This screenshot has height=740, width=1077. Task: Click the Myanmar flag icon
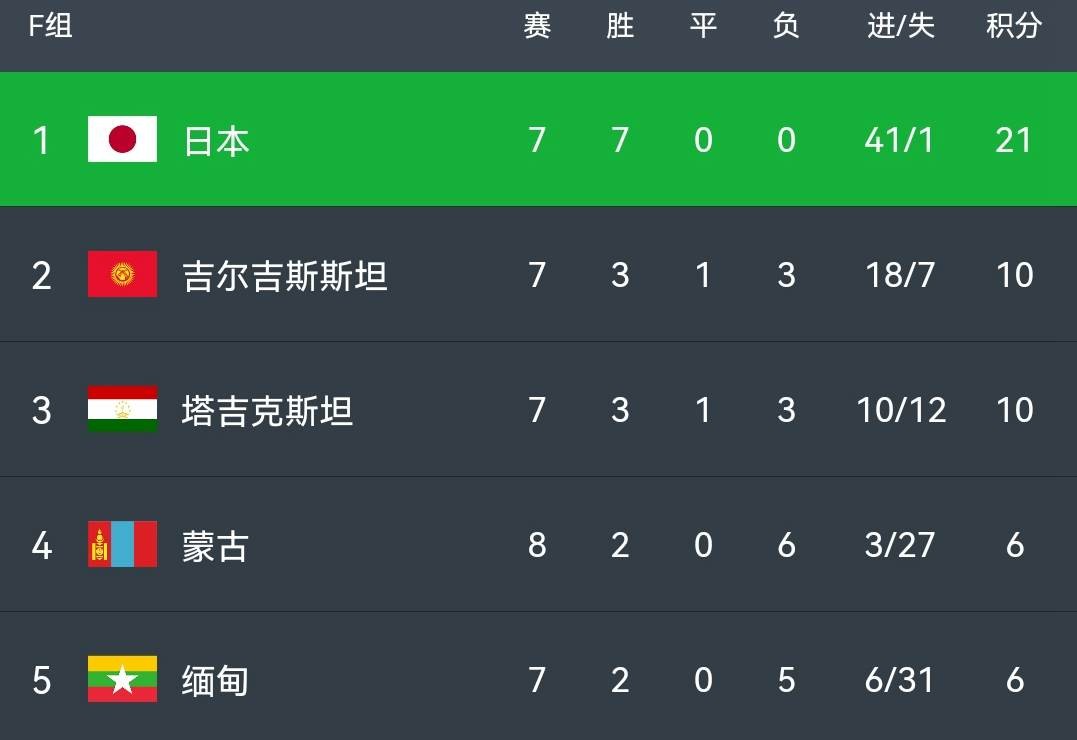point(122,679)
